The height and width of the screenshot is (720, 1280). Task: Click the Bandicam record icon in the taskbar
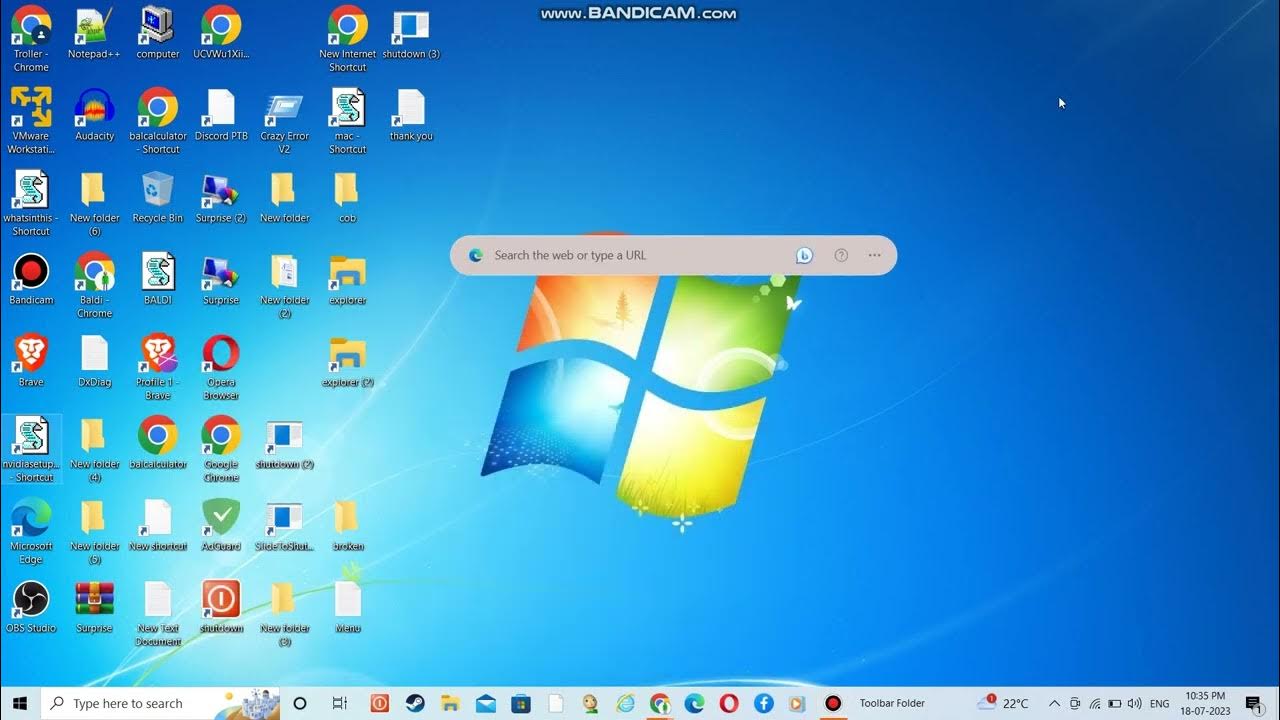[x=832, y=703]
